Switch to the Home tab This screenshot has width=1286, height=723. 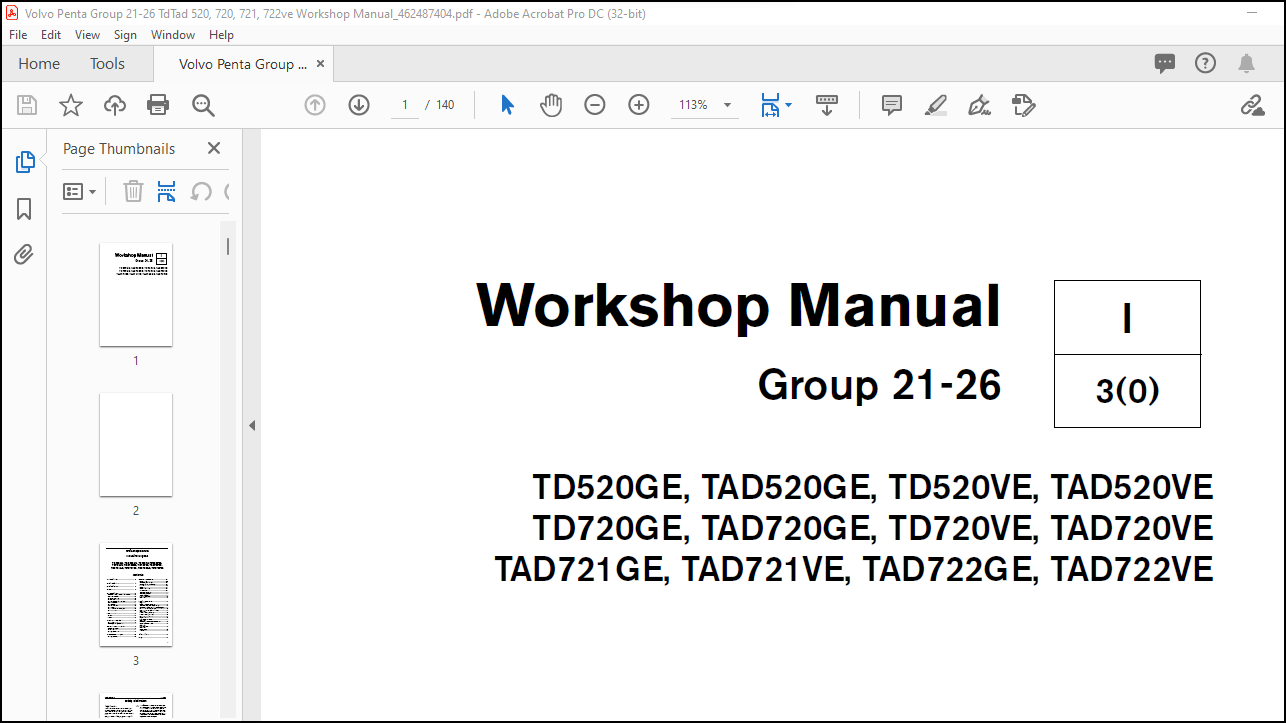pyautogui.click(x=39, y=64)
